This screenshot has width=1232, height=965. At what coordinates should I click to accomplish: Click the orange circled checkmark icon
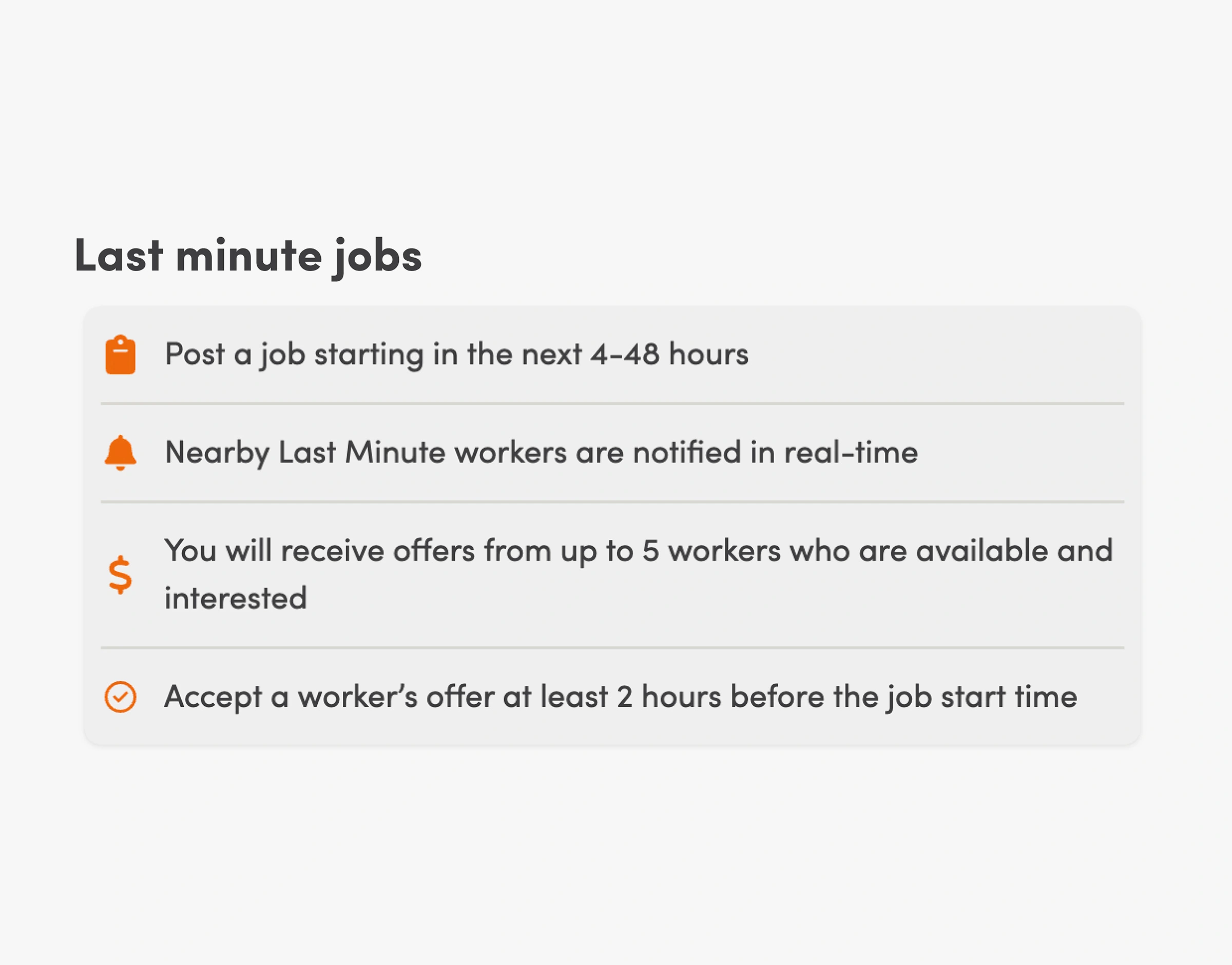(120, 697)
